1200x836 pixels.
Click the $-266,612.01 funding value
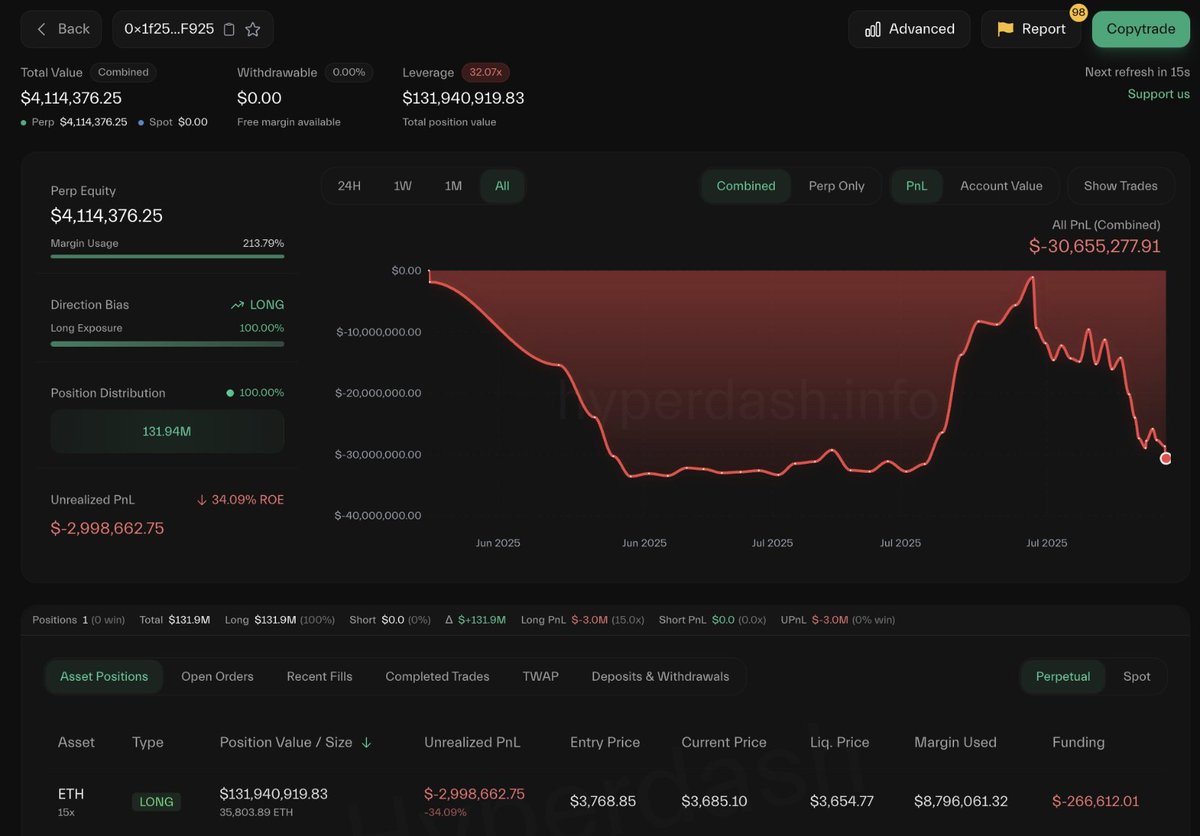tap(1095, 801)
